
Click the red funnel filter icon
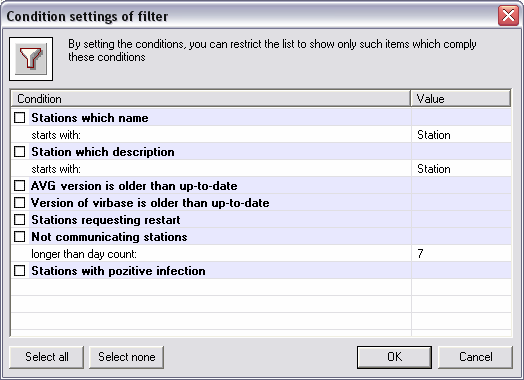[31, 59]
